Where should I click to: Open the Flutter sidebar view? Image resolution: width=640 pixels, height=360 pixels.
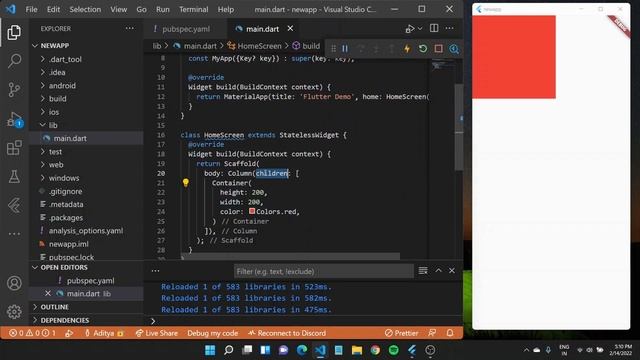[x=14, y=205]
